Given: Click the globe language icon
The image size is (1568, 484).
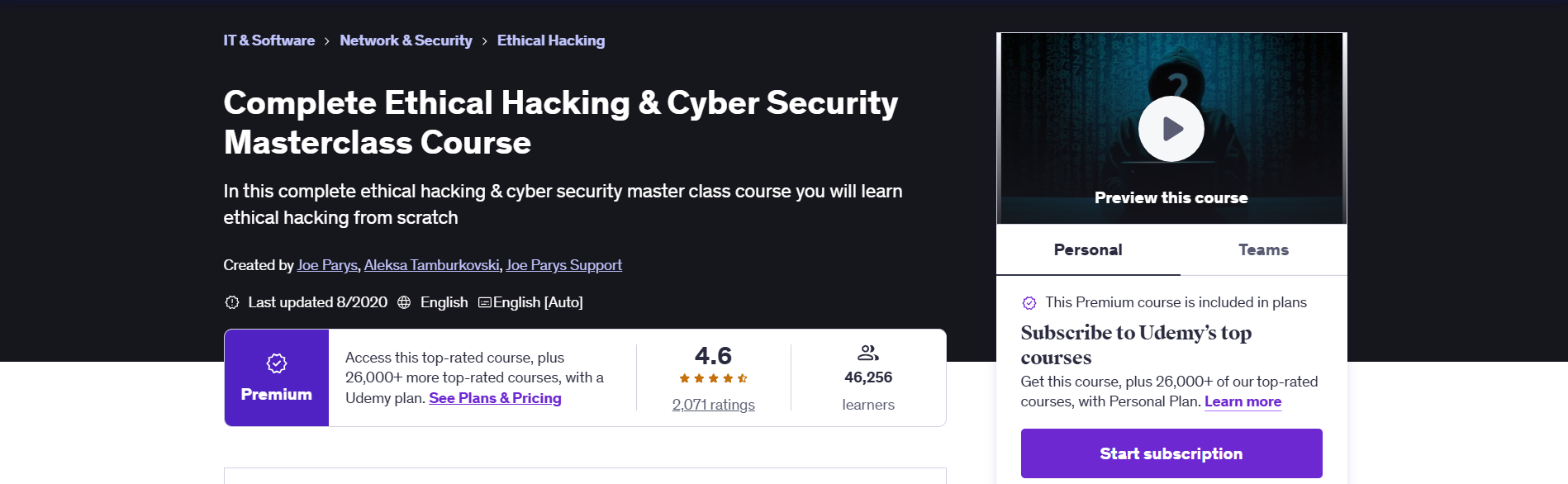Looking at the screenshot, I should tap(404, 302).
